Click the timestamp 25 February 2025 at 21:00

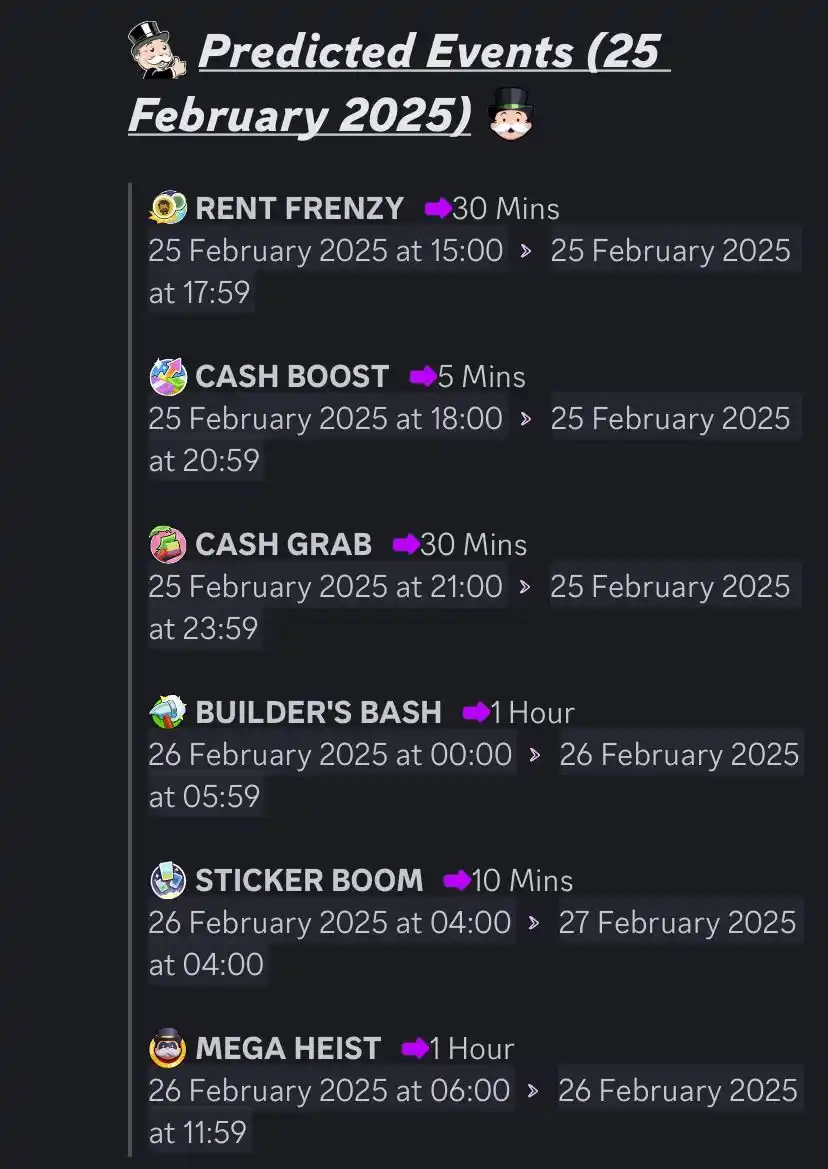[326, 587]
